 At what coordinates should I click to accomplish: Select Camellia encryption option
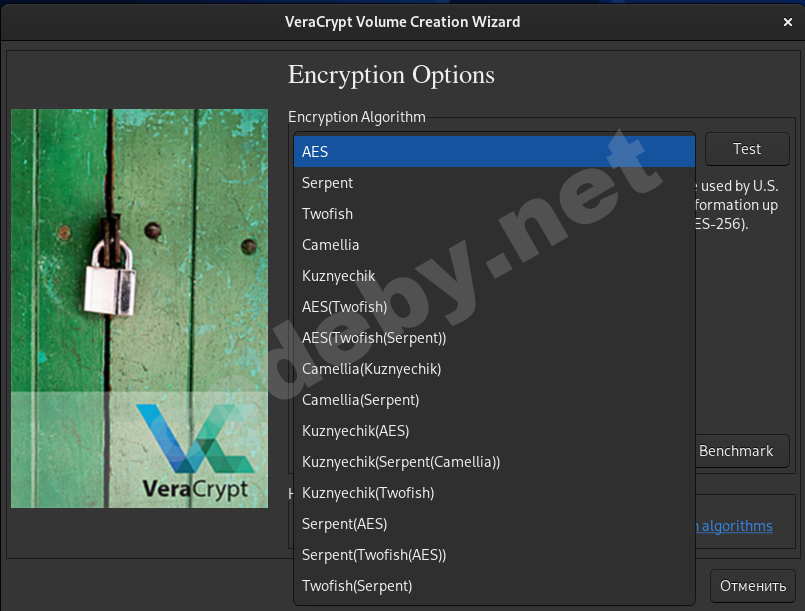click(494, 245)
